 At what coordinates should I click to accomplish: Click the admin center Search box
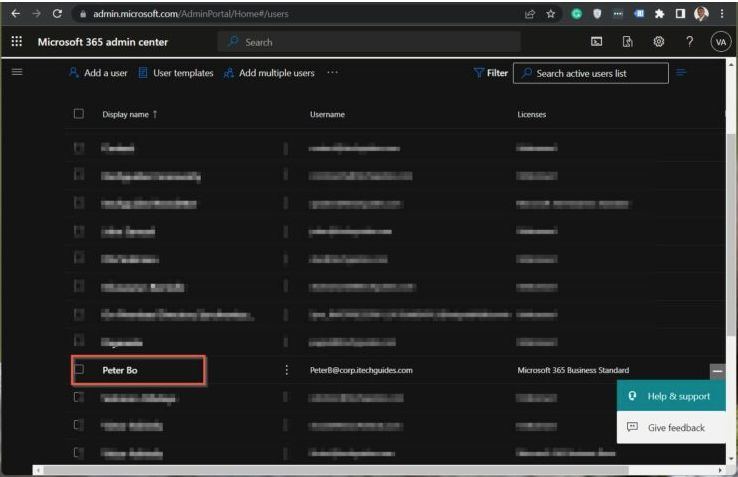pyautogui.click(x=369, y=42)
